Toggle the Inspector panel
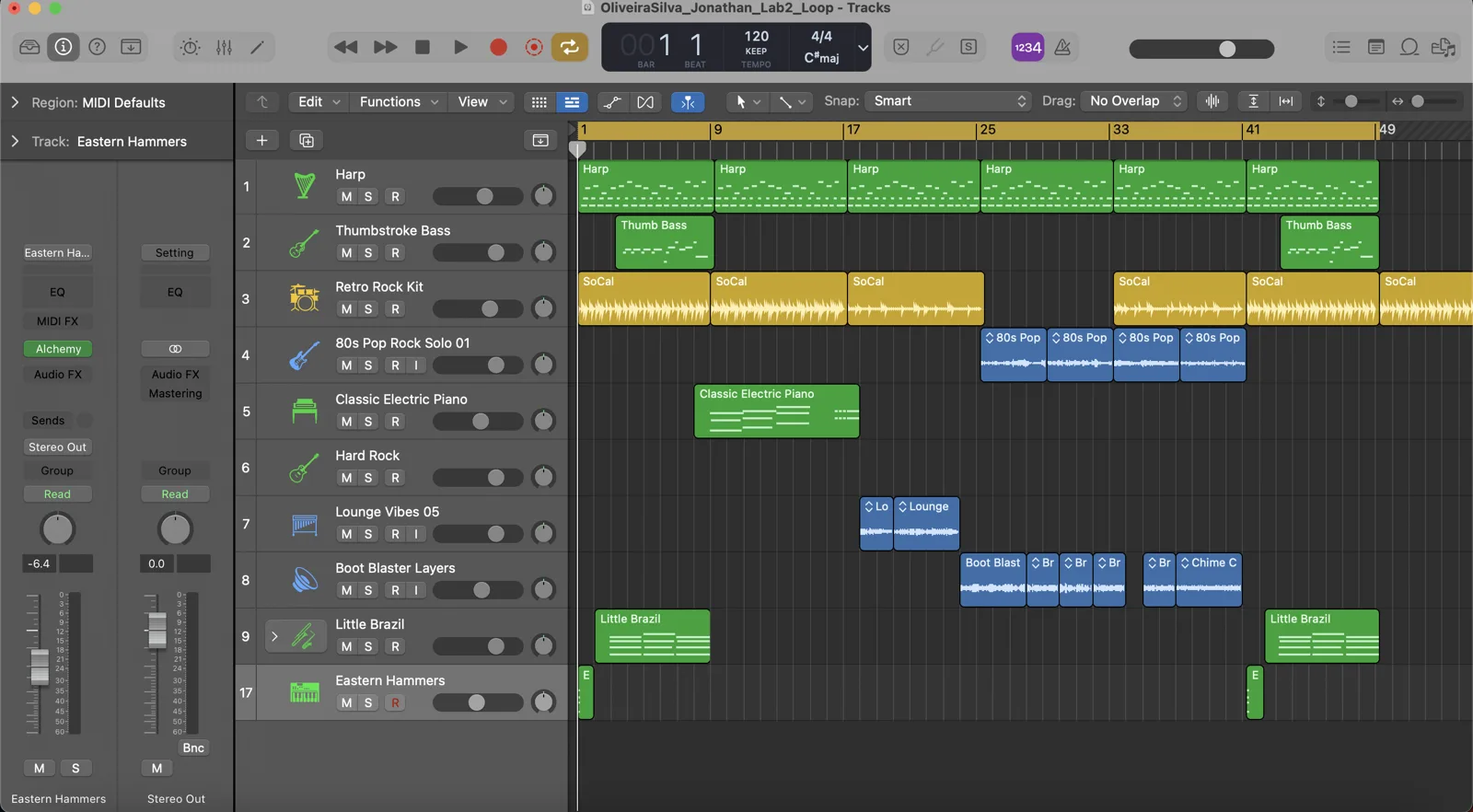Viewport: 1473px width, 812px height. [64, 47]
